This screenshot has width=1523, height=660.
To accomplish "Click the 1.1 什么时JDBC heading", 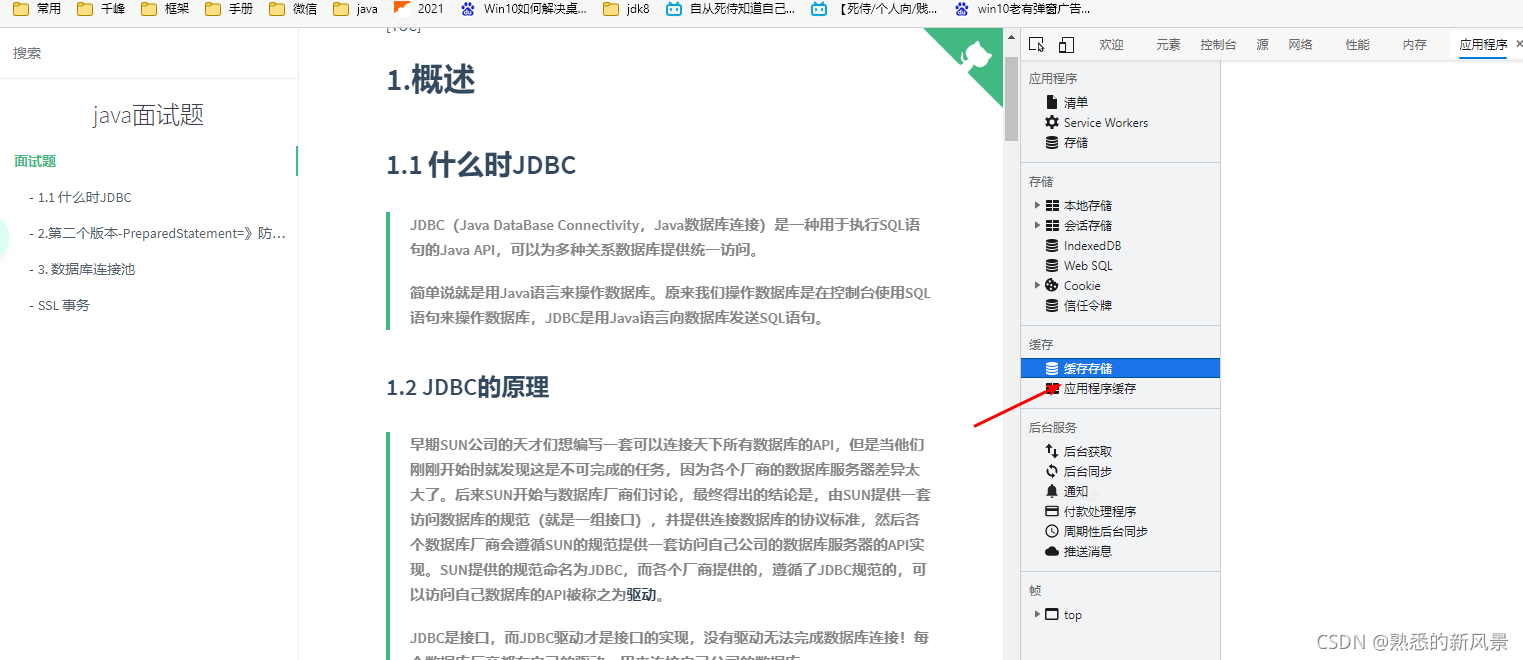I will coord(481,165).
